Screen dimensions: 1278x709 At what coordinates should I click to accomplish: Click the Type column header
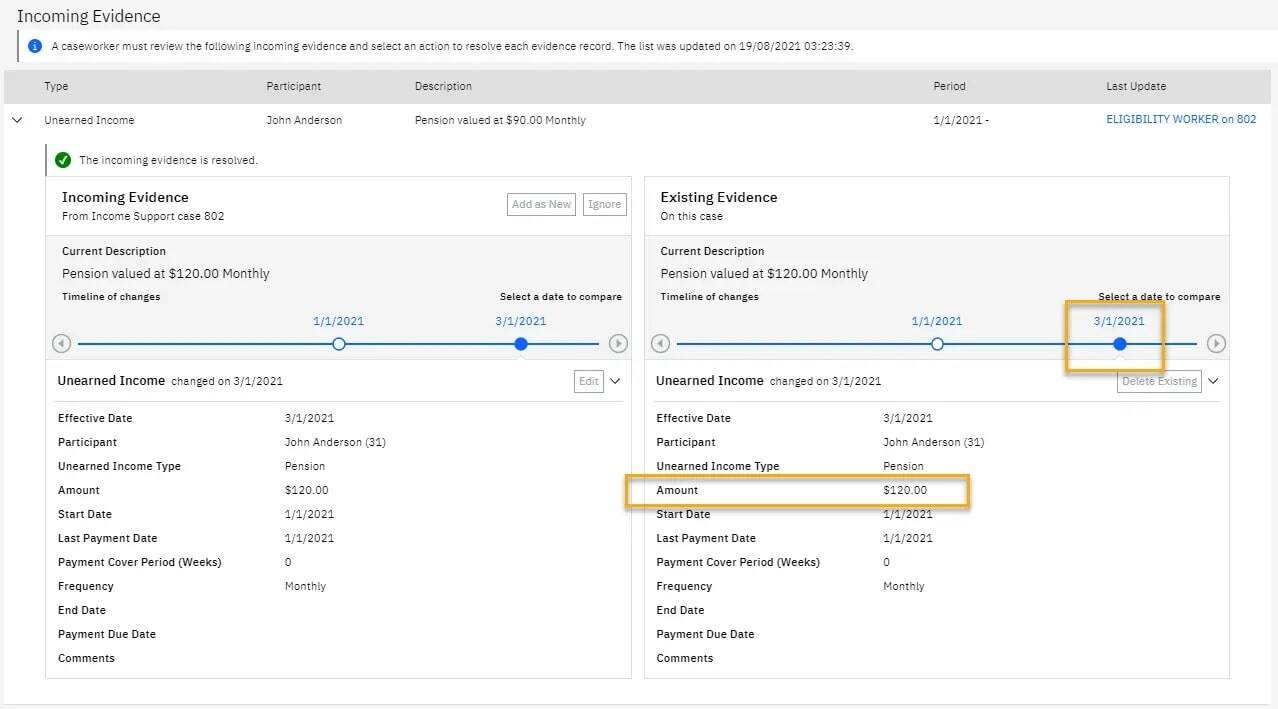coord(56,86)
